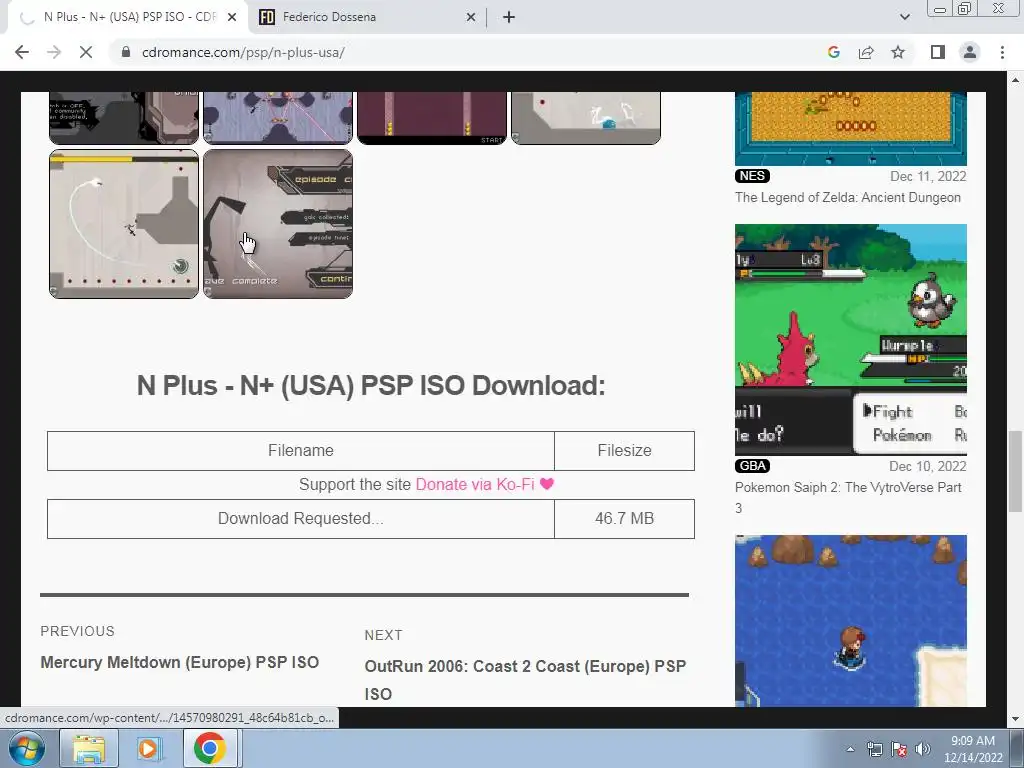Open Mercury Meltdown (Europe) PSP ISO link
1024x768 pixels.
coord(180,662)
